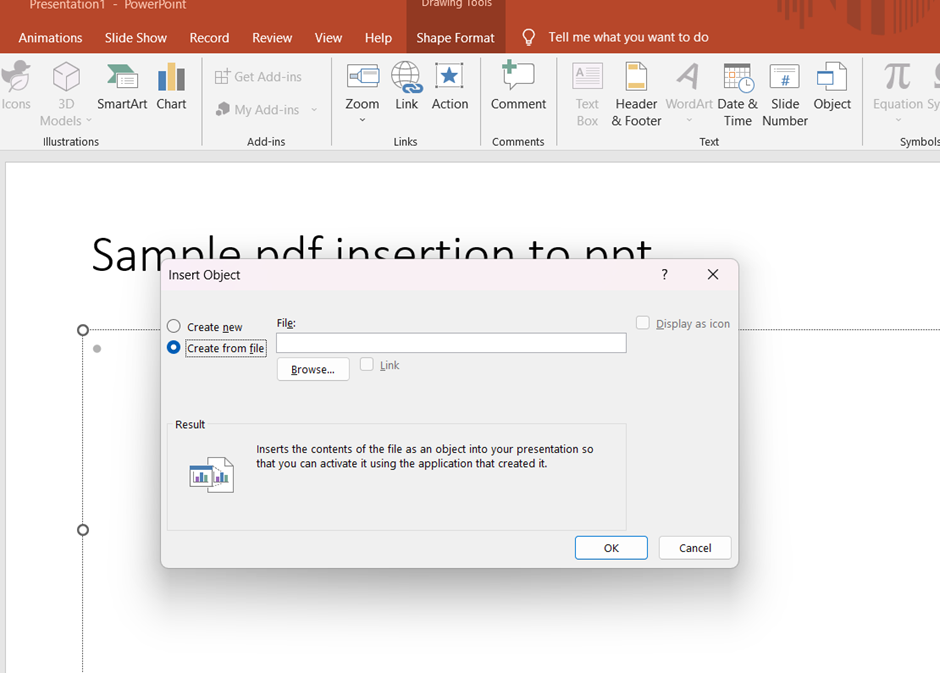The height and width of the screenshot is (673, 940).
Task: Click the dialog help question mark
Action: 664,274
